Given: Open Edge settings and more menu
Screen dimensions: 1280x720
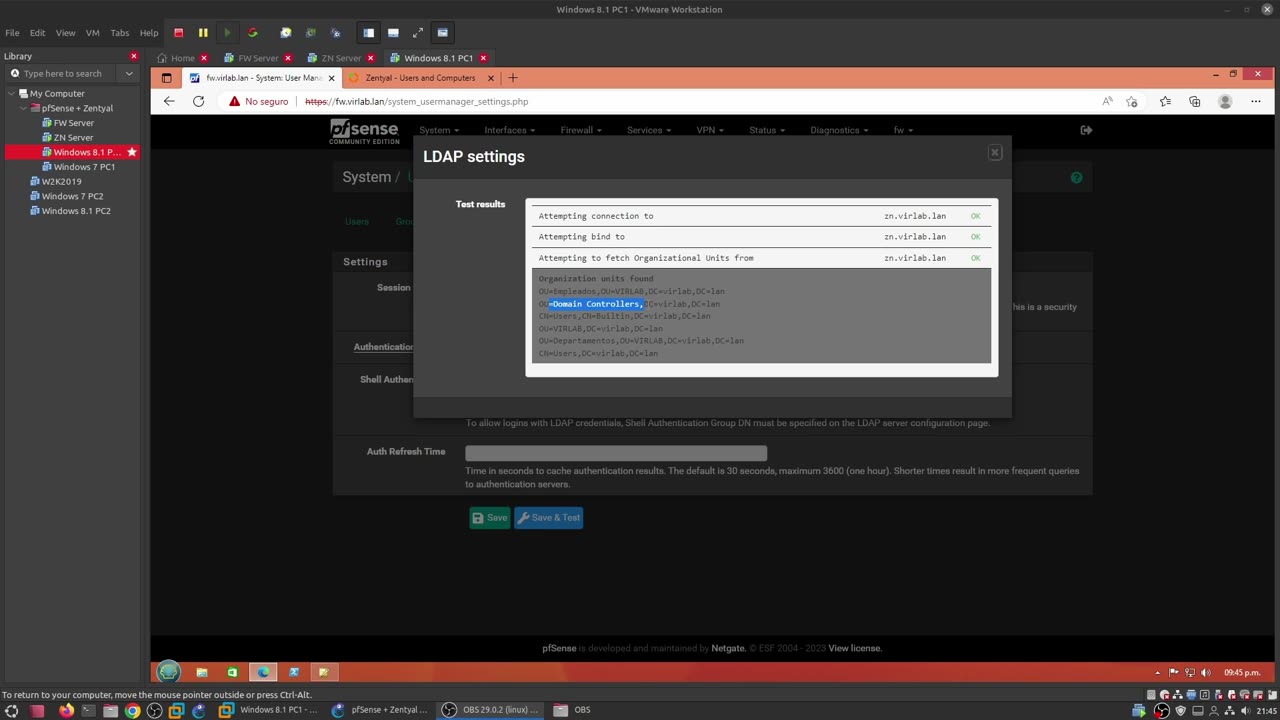Looking at the screenshot, I should (1256, 101).
